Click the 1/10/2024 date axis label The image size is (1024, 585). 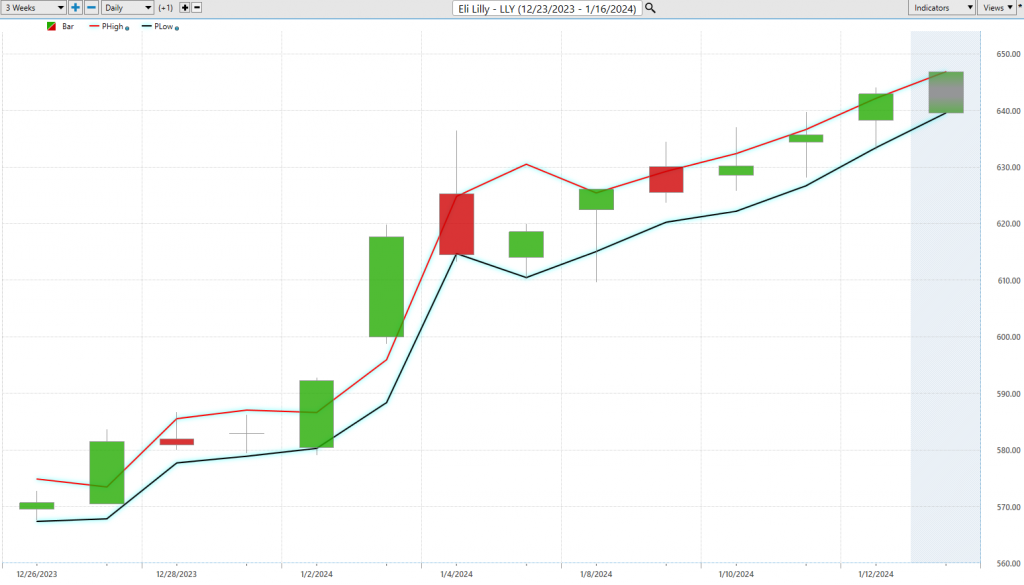click(736, 575)
